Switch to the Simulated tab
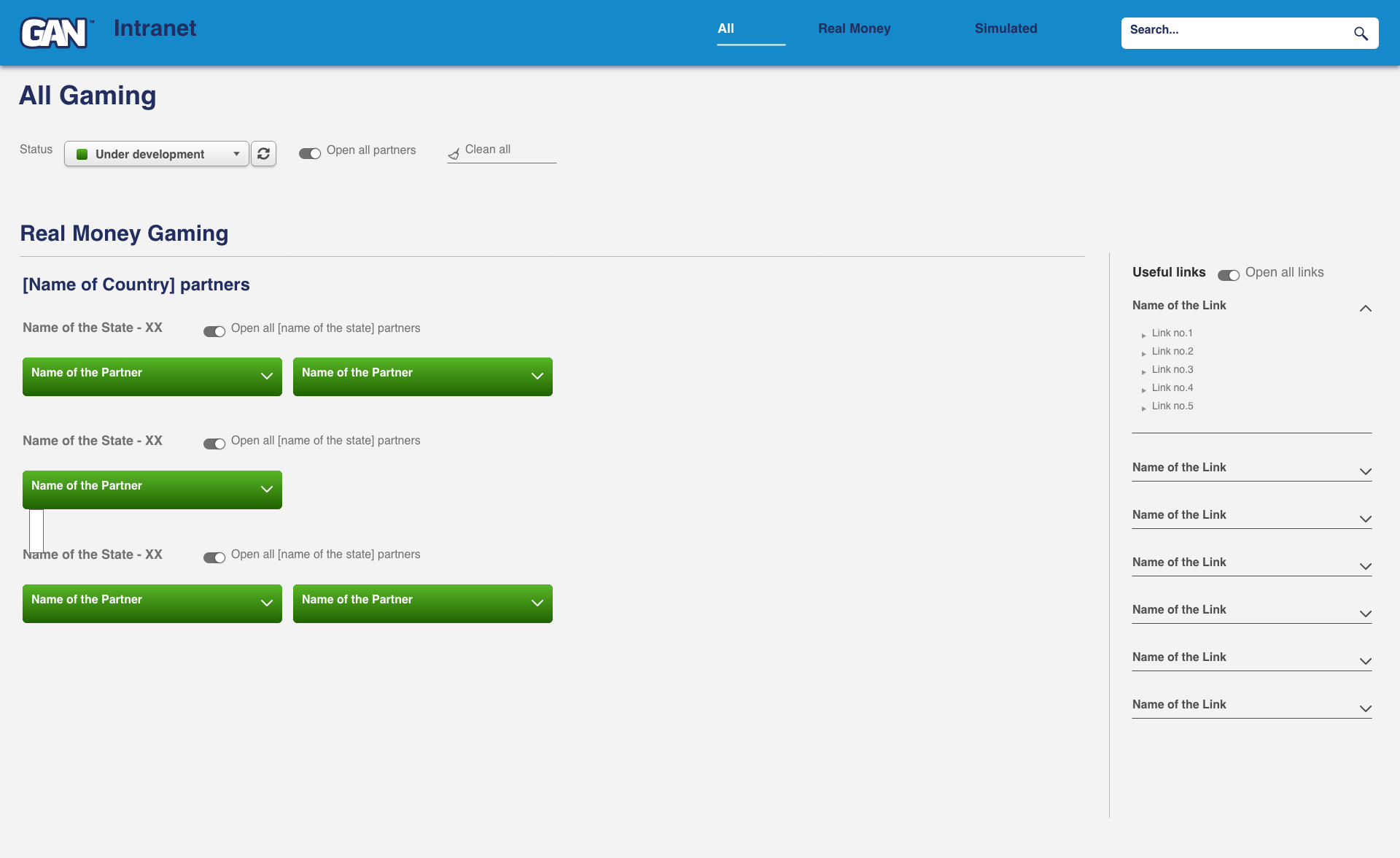The width and height of the screenshot is (1400, 858). (x=1006, y=28)
